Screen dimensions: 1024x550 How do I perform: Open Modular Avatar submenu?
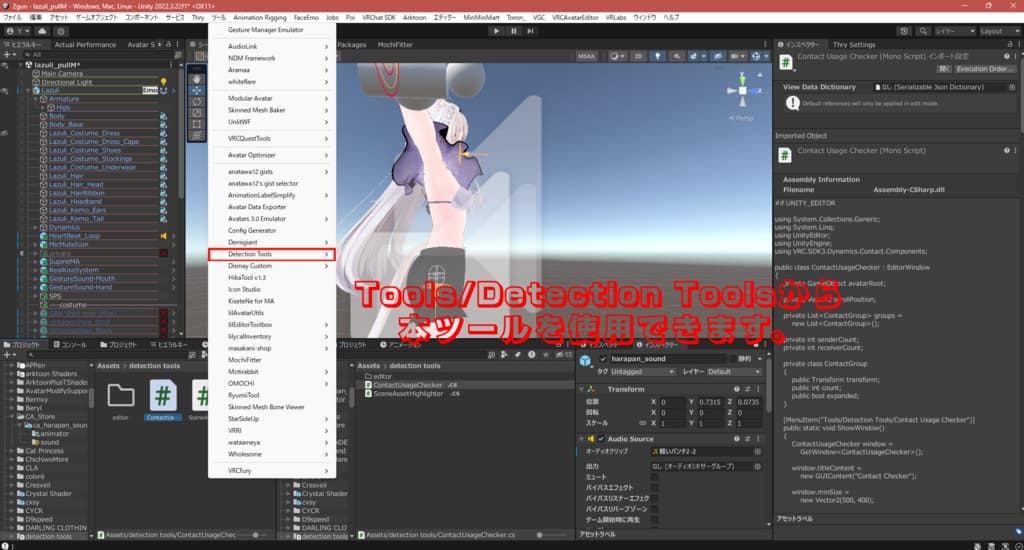272,98
